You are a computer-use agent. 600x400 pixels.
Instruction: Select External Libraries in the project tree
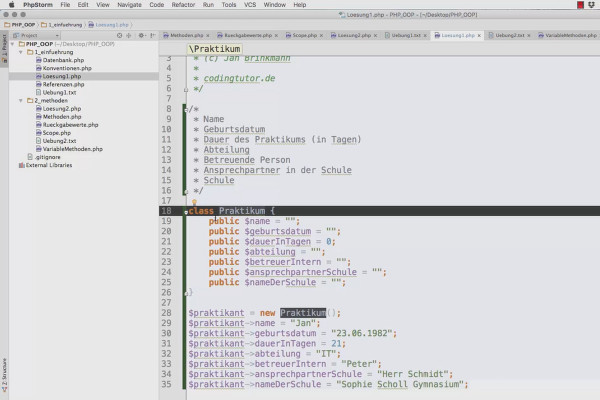49,165
